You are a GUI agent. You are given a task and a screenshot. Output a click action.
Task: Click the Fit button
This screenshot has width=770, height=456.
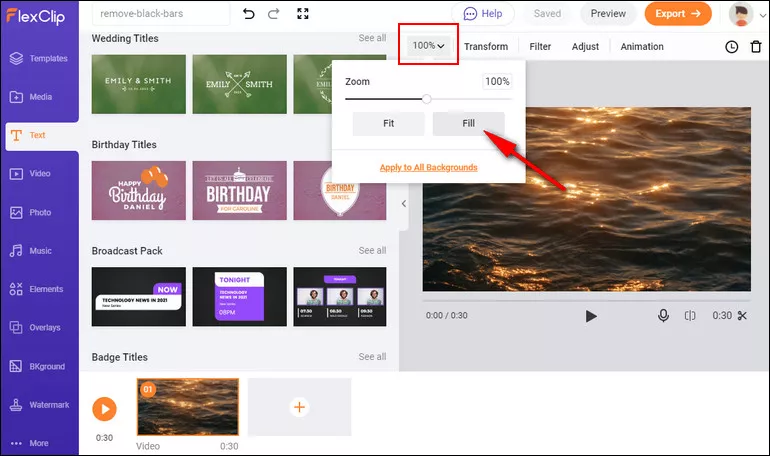pos(388,124)
